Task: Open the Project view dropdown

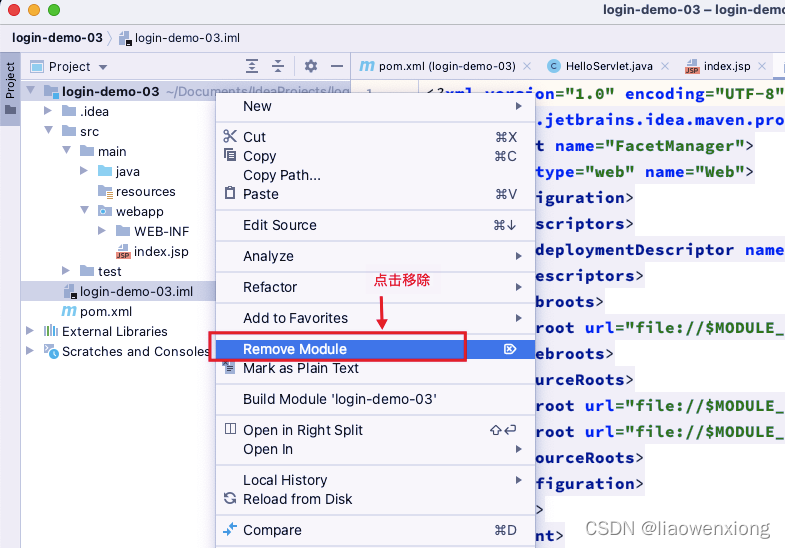Action: (x=103, y=67)
